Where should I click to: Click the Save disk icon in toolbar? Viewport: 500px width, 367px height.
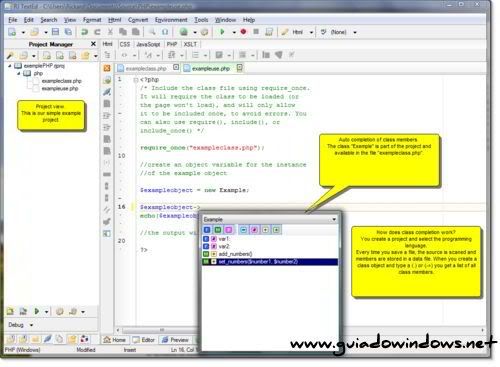(x=55, y=32)
